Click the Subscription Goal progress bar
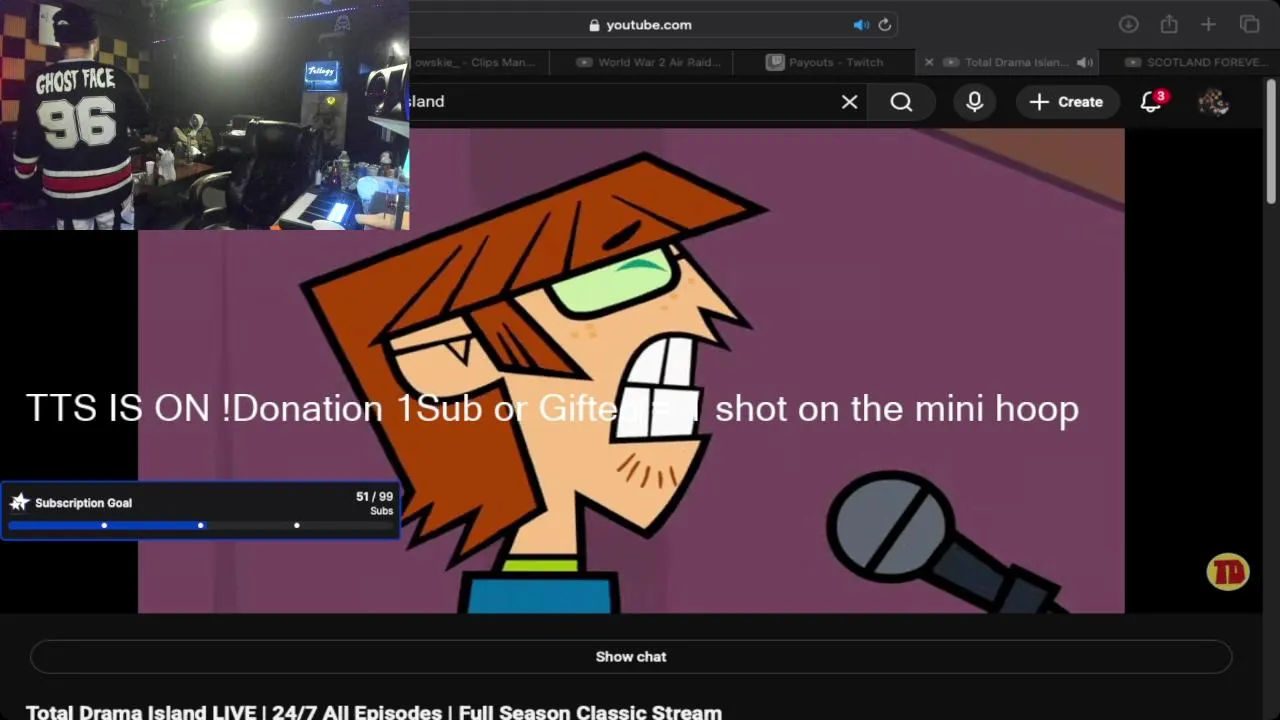The image size is (1280, 720). [x=200, y=525]
